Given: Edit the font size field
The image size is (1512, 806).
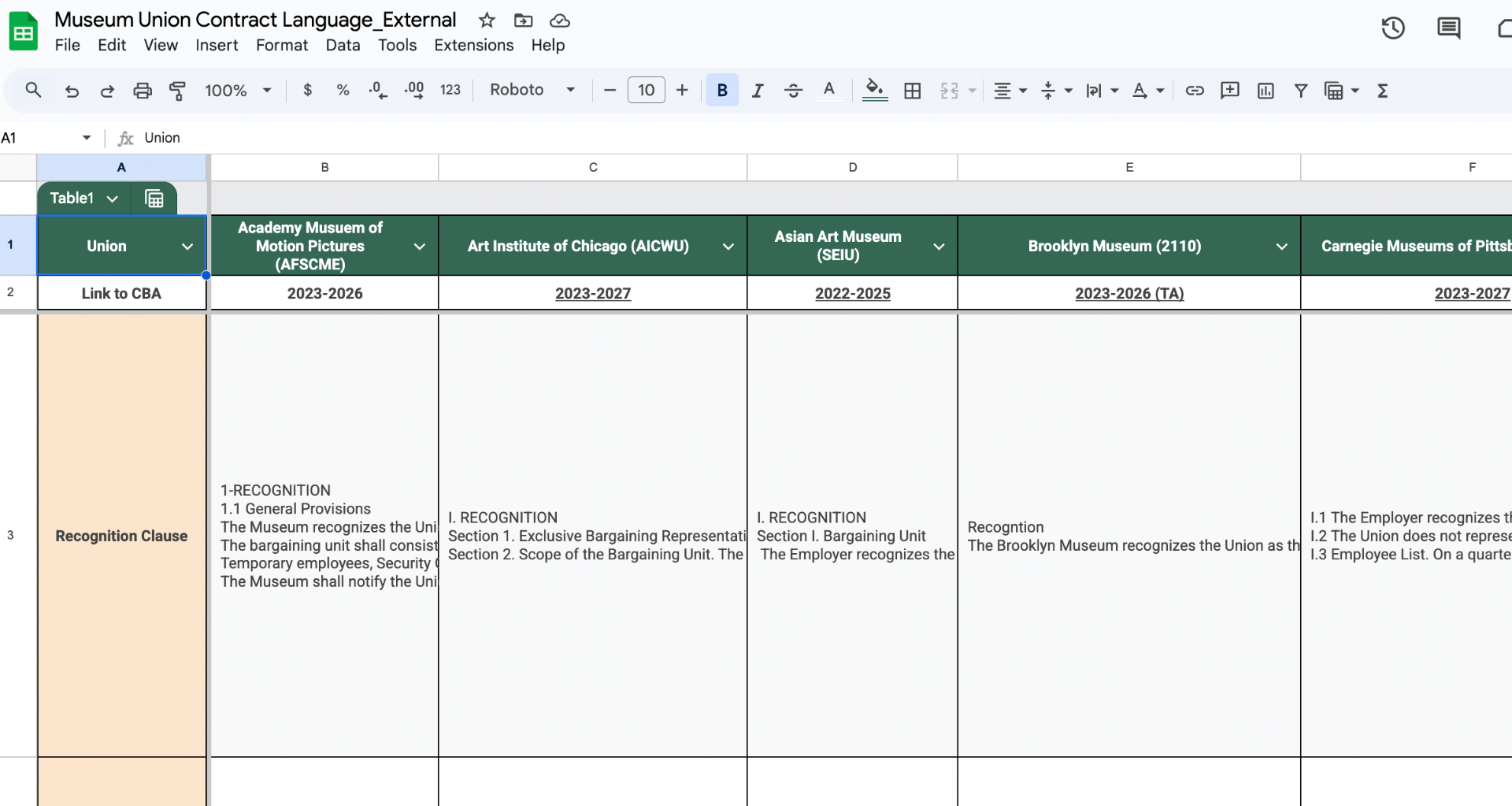Looking at the screenshot, I should pyautogui.click(x=646, y=90).
